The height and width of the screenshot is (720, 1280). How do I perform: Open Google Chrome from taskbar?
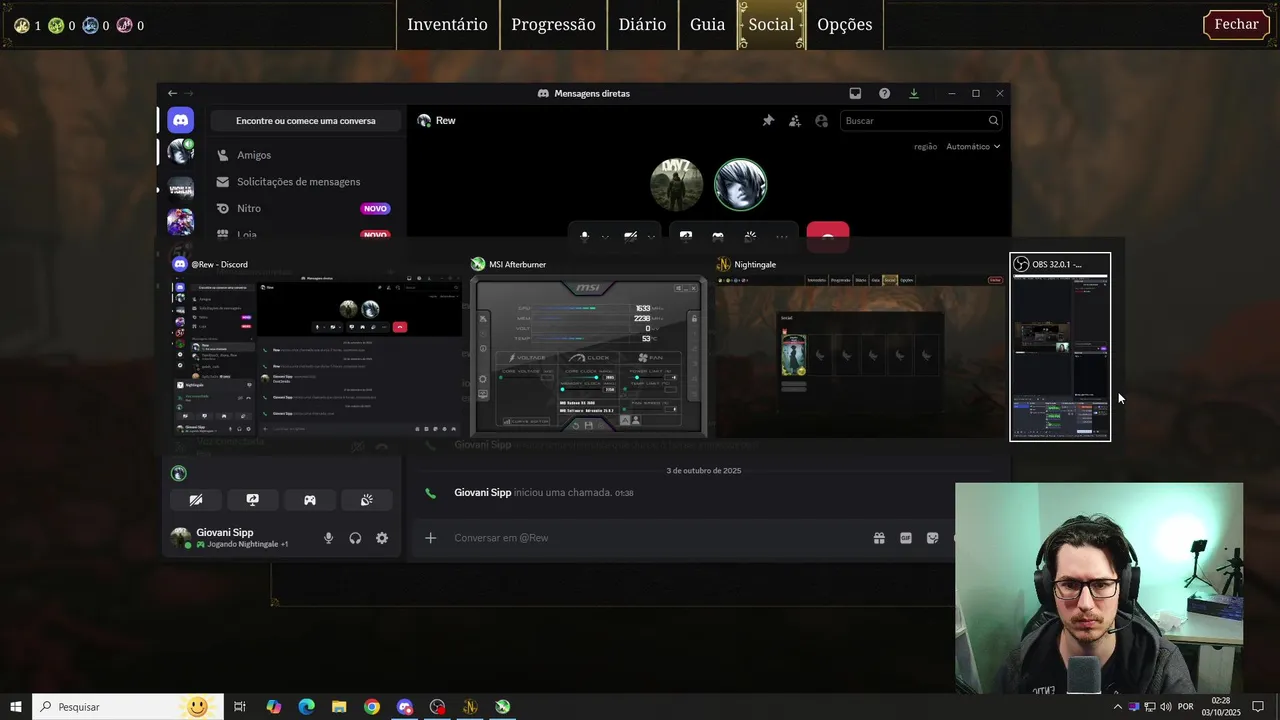point(372,707)
